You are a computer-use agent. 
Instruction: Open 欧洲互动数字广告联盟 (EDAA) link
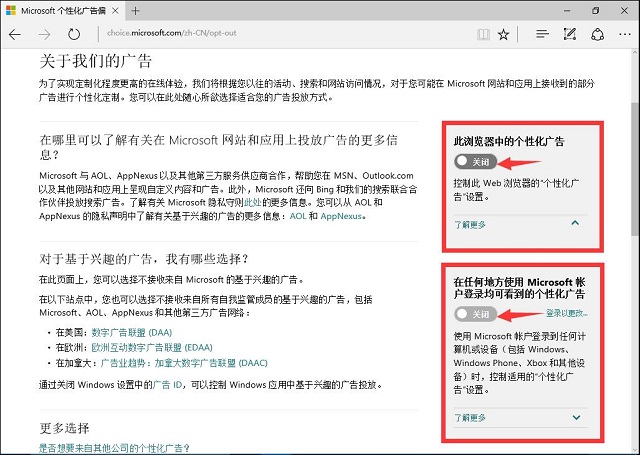click(x=152, y=348)
